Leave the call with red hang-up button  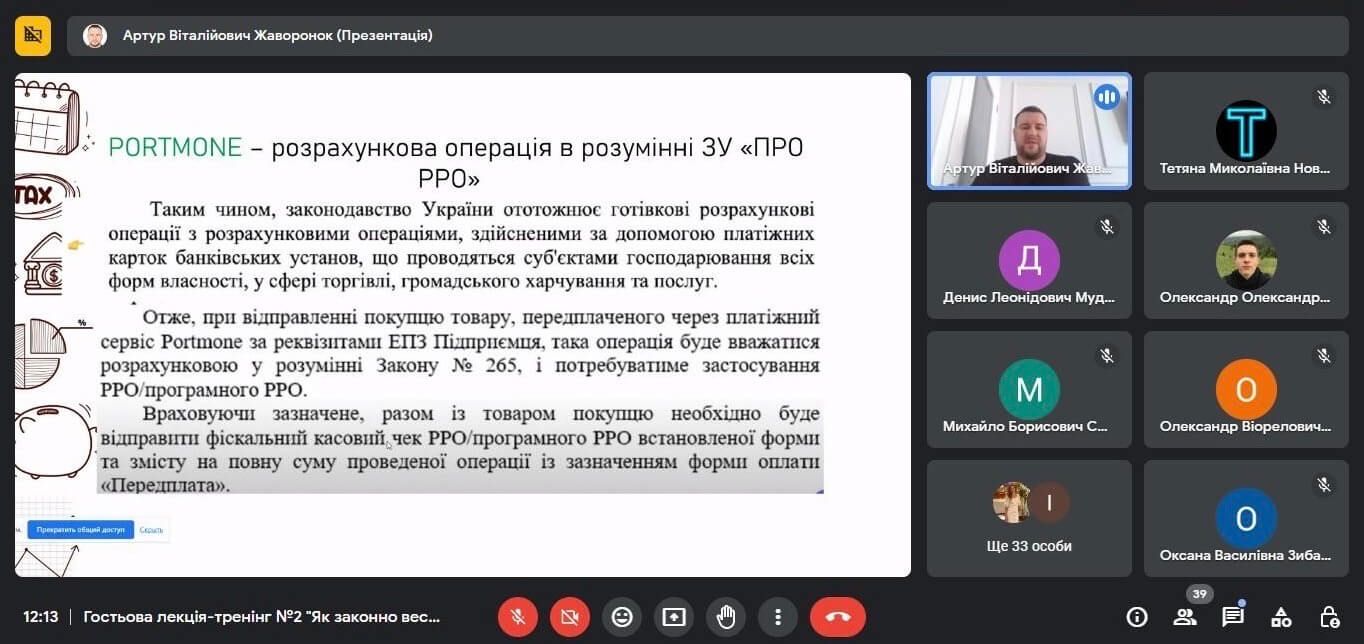838,617
